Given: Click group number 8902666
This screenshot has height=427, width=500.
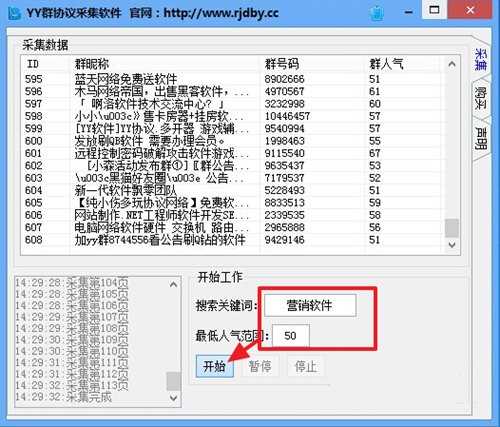Looking at the screenshot, I should coord(284,79).
